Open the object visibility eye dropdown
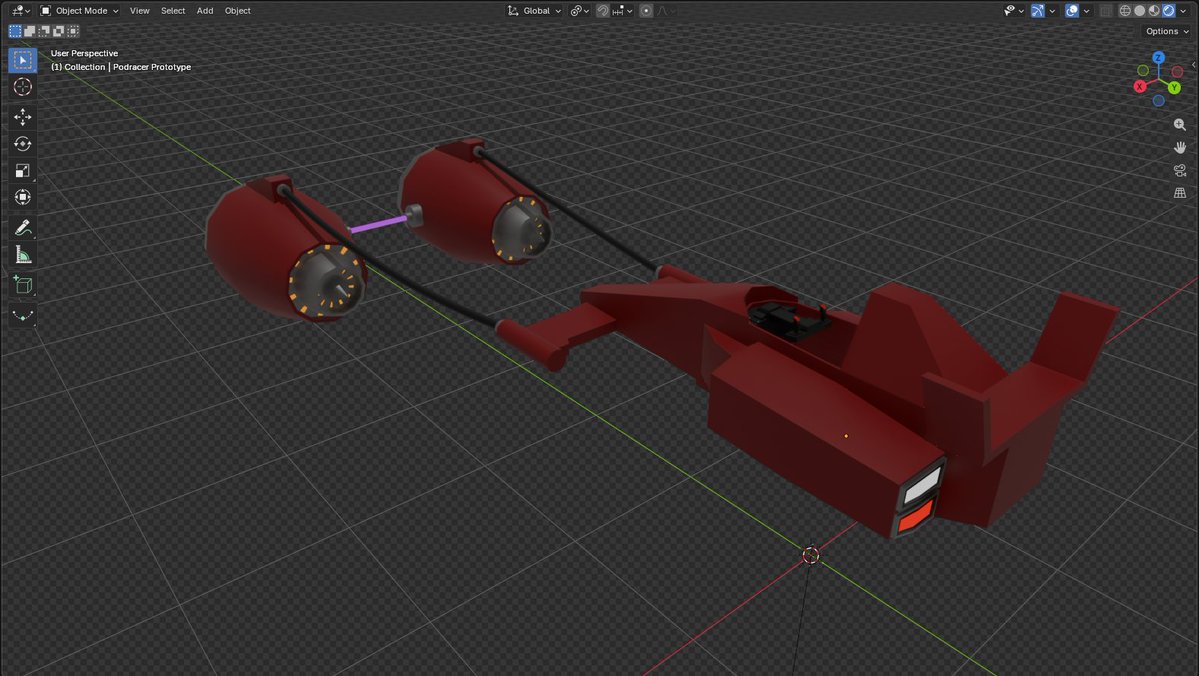 point(1014,11)
